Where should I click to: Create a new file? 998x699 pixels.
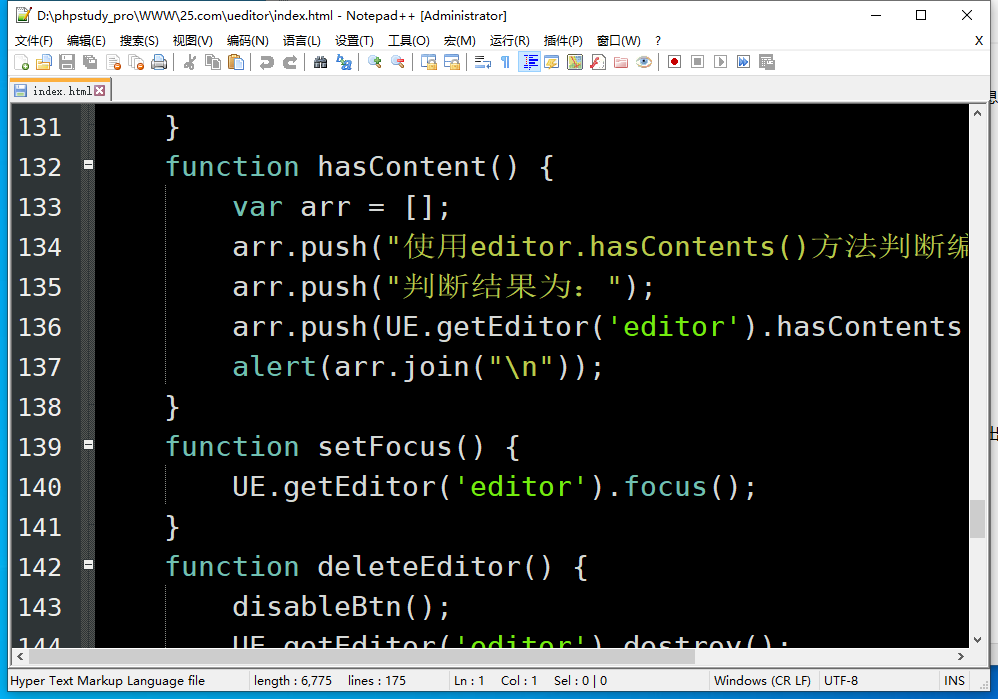click(x=20, y=62)
